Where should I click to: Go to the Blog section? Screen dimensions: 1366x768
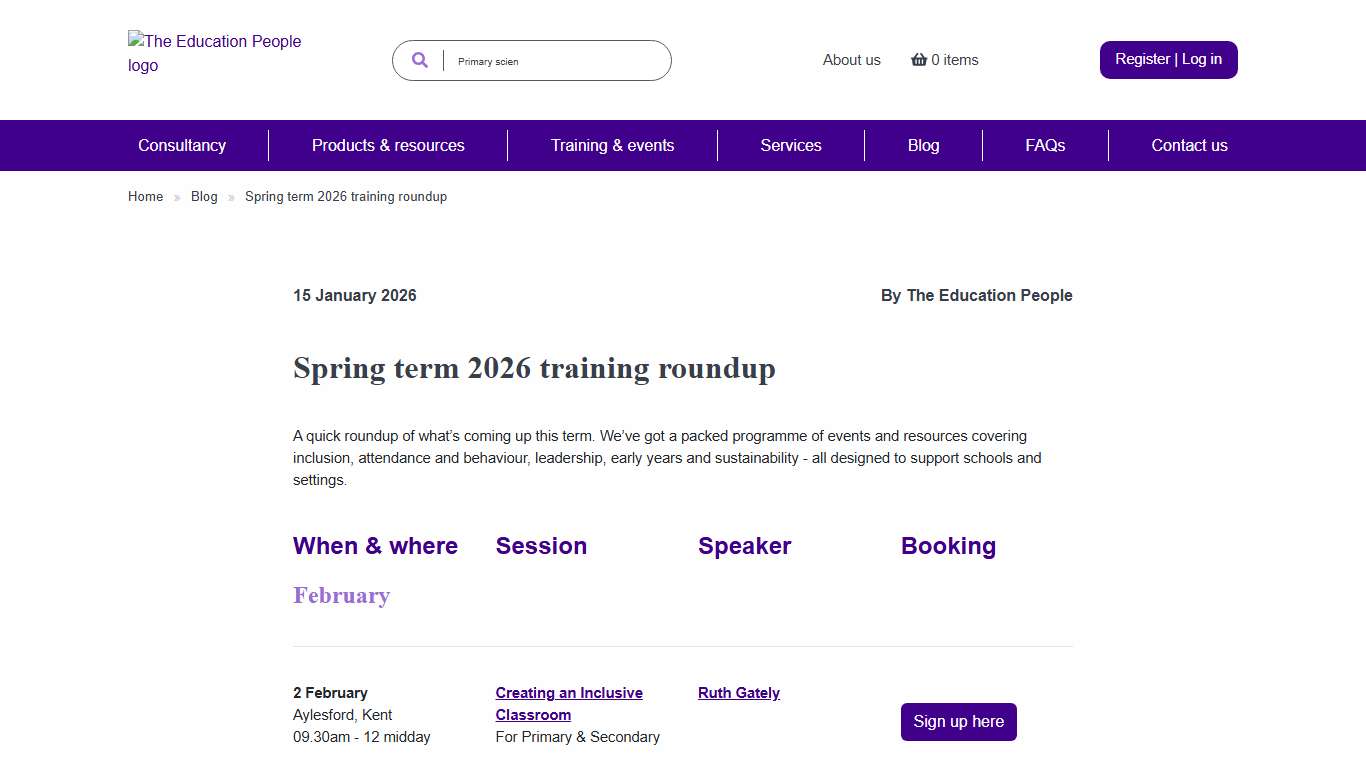(923, 145)
